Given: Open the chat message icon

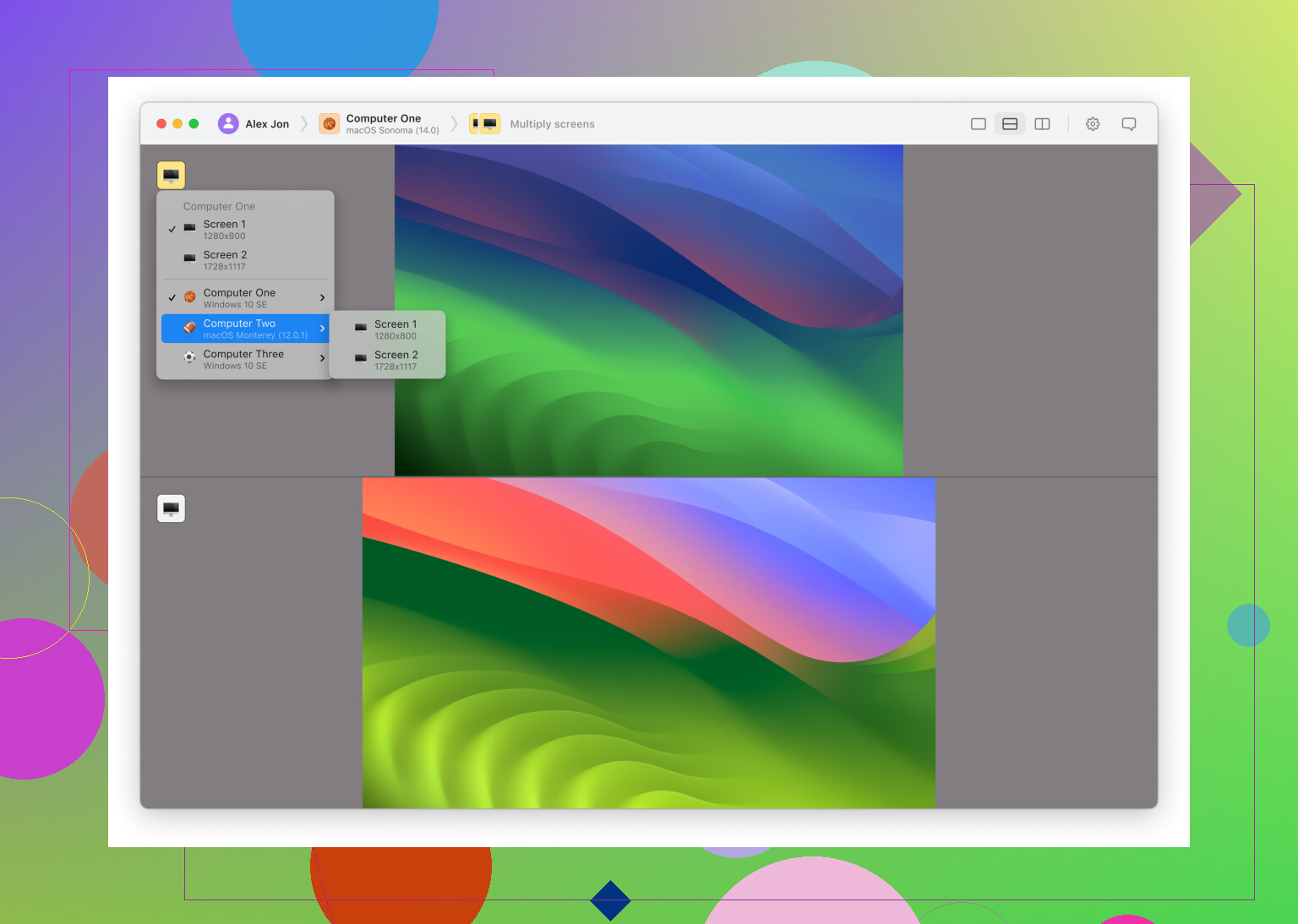Looking at the screenshot, I should tap(1128, 124).
